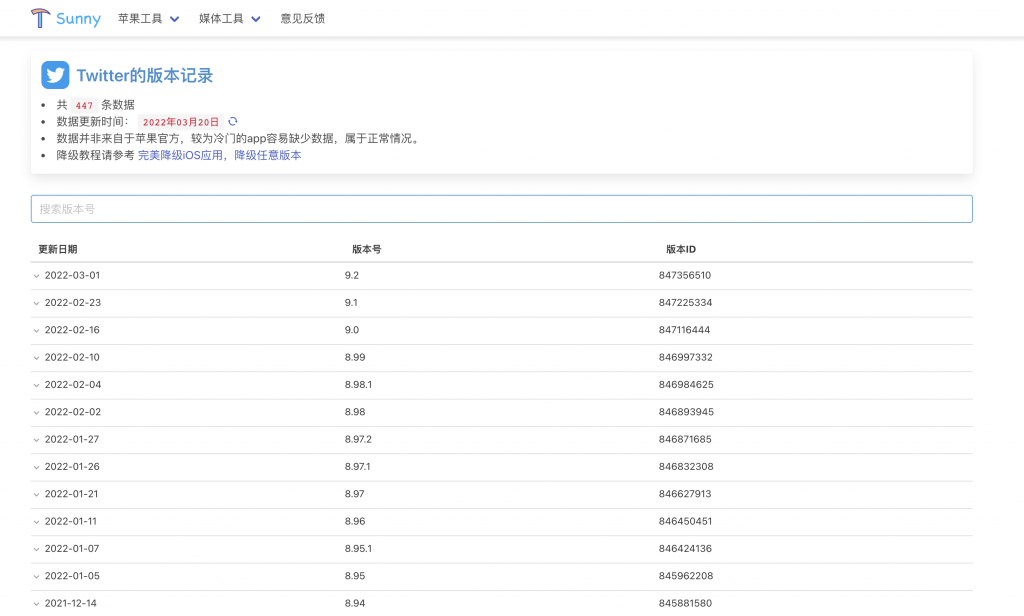
Task: Expand the 2022-01-11 version row
Action: pyautogui.click(x=37, y=523)
